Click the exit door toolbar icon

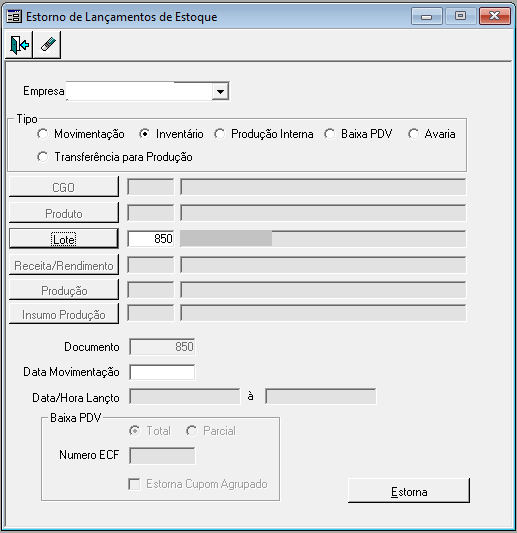[19, 45]
